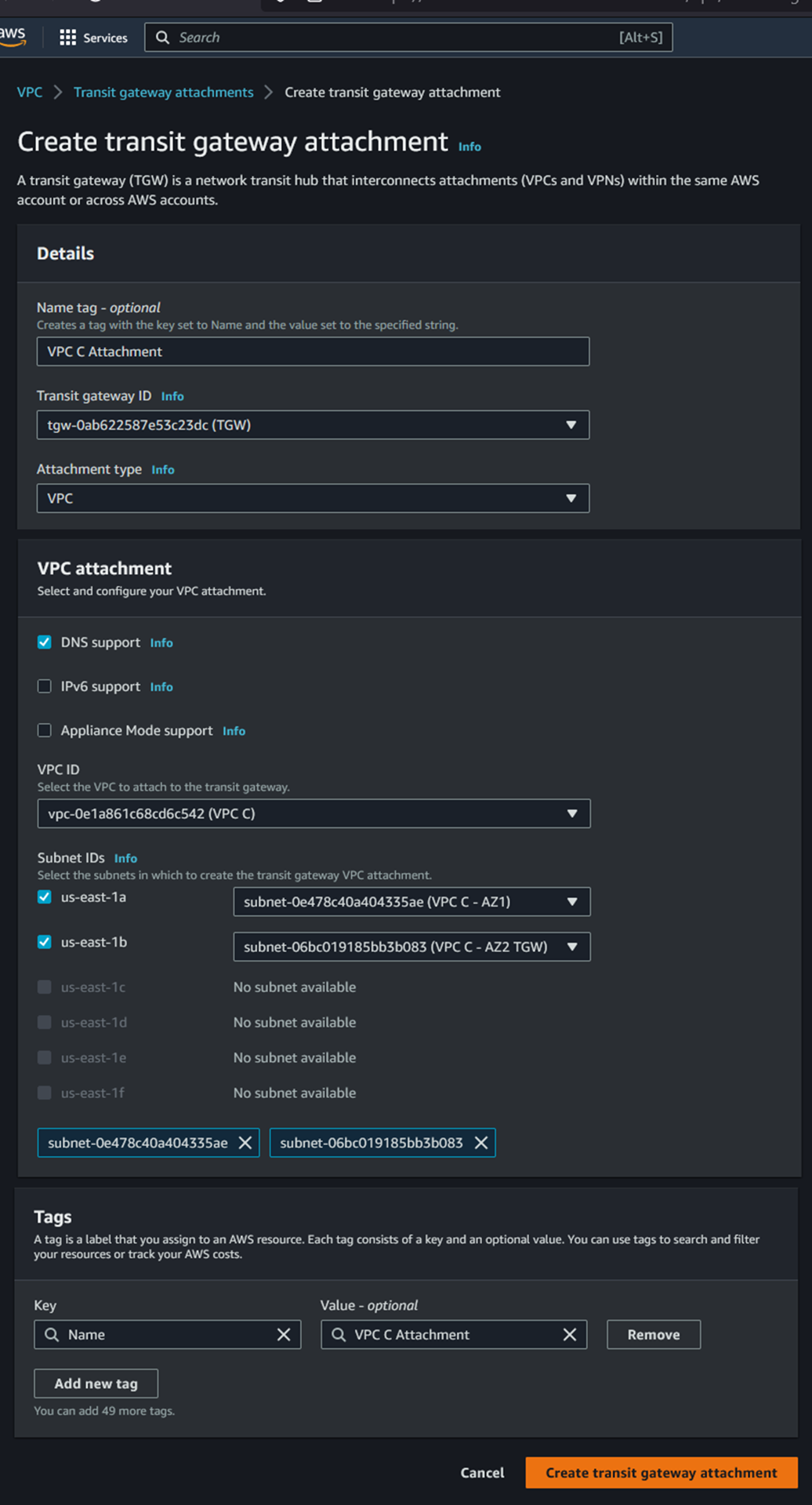Click the Add new tag button

point(96,1383)
